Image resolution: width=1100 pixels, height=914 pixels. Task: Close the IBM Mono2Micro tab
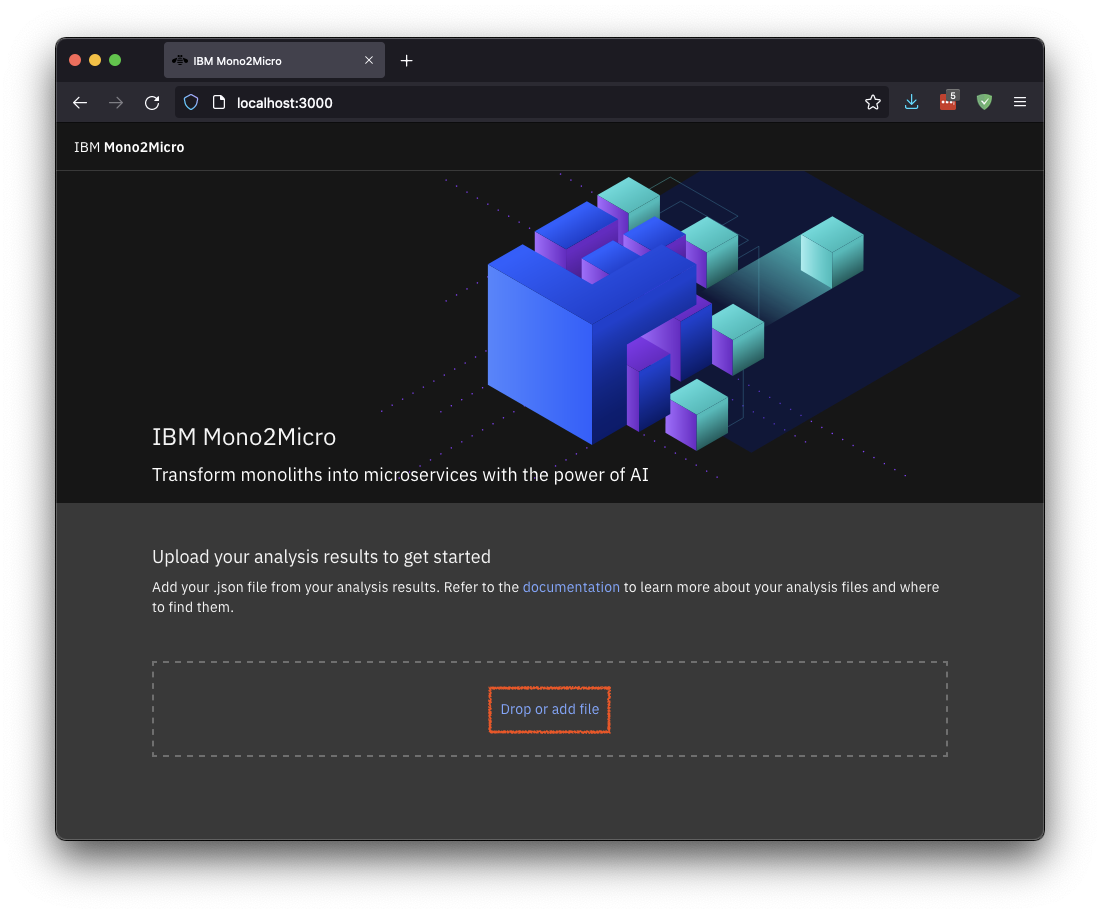369,60
